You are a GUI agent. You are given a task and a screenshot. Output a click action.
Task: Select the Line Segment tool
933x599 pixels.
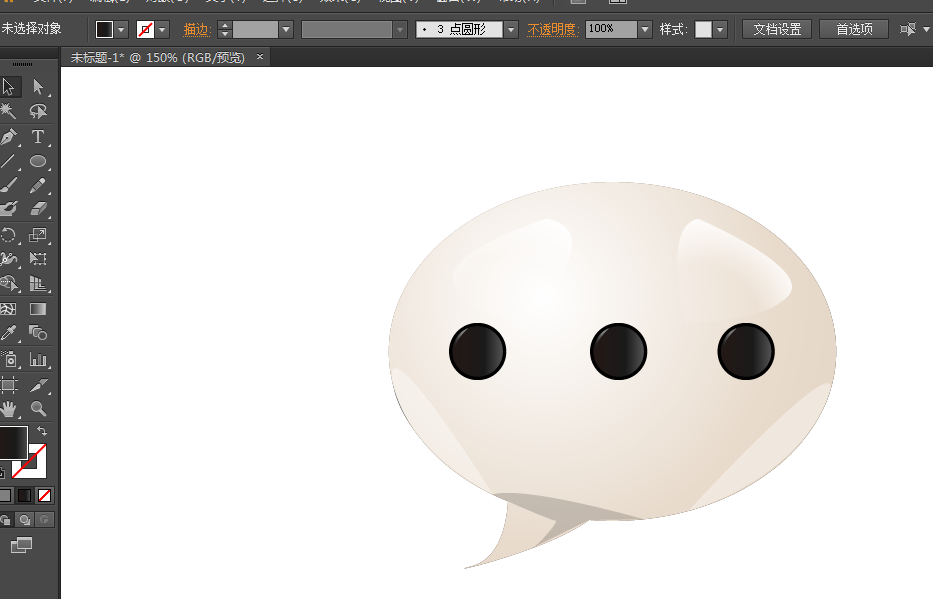pyautogui.click(x=8, y=161)
